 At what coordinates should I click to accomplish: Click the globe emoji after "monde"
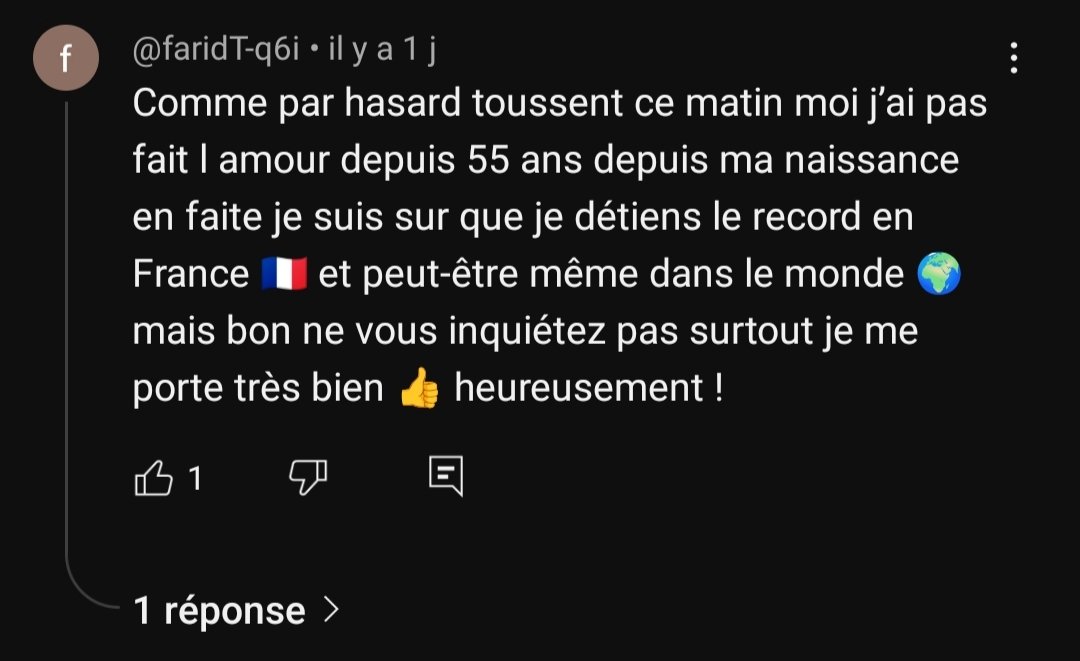tap(939, 273)
